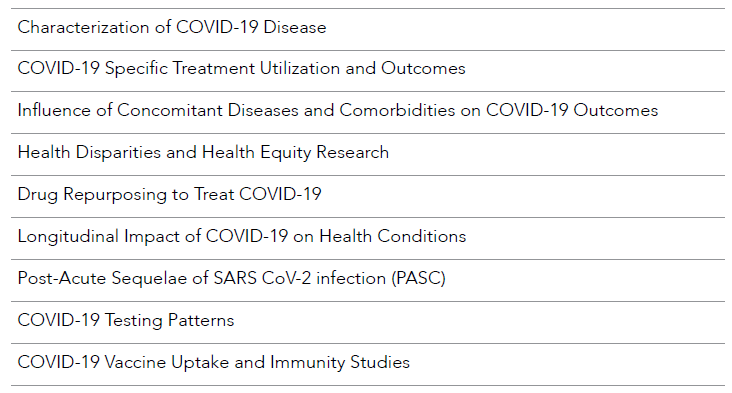732x393 pixels.
Task: Click 'Concomitant Diseases' in third row
Action: point(207,110)
